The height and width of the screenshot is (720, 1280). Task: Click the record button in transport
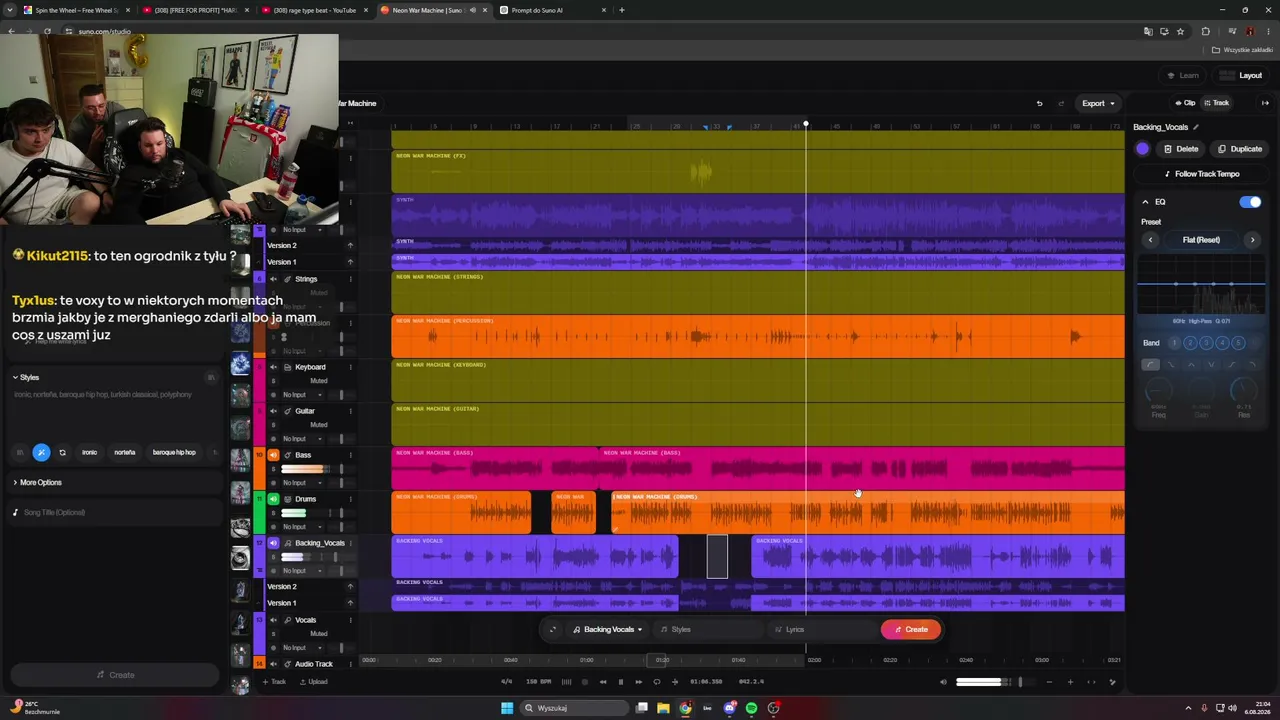pos(585,682)
